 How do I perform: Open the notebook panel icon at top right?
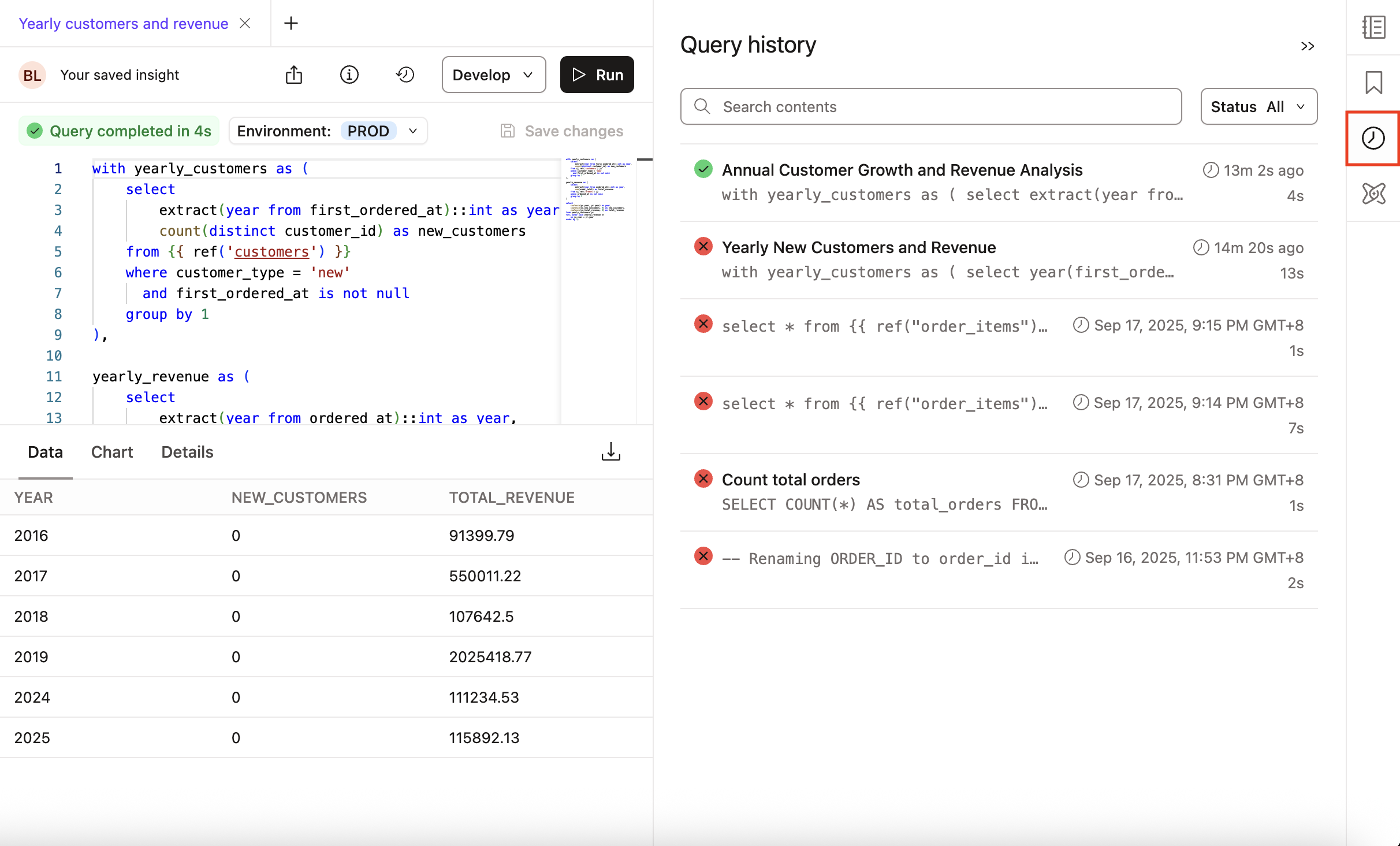click(1373, 27)
